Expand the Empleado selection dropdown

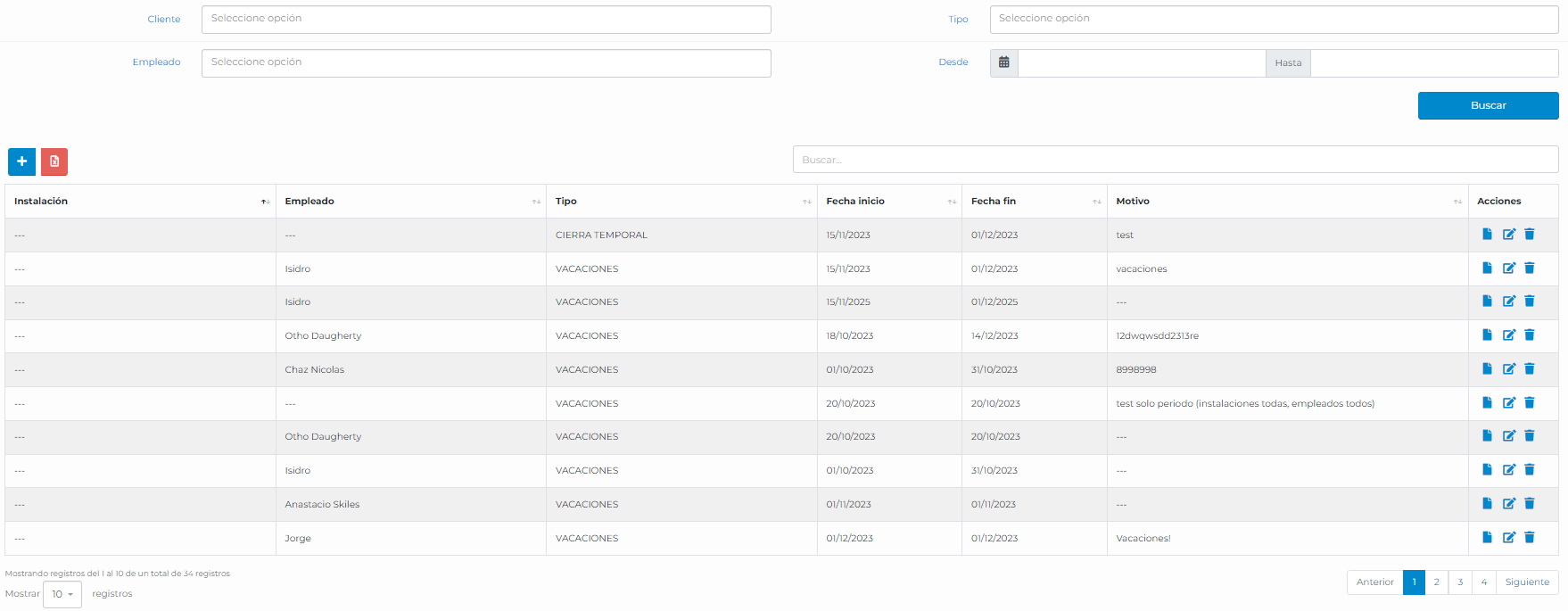(x=486, y=63)
